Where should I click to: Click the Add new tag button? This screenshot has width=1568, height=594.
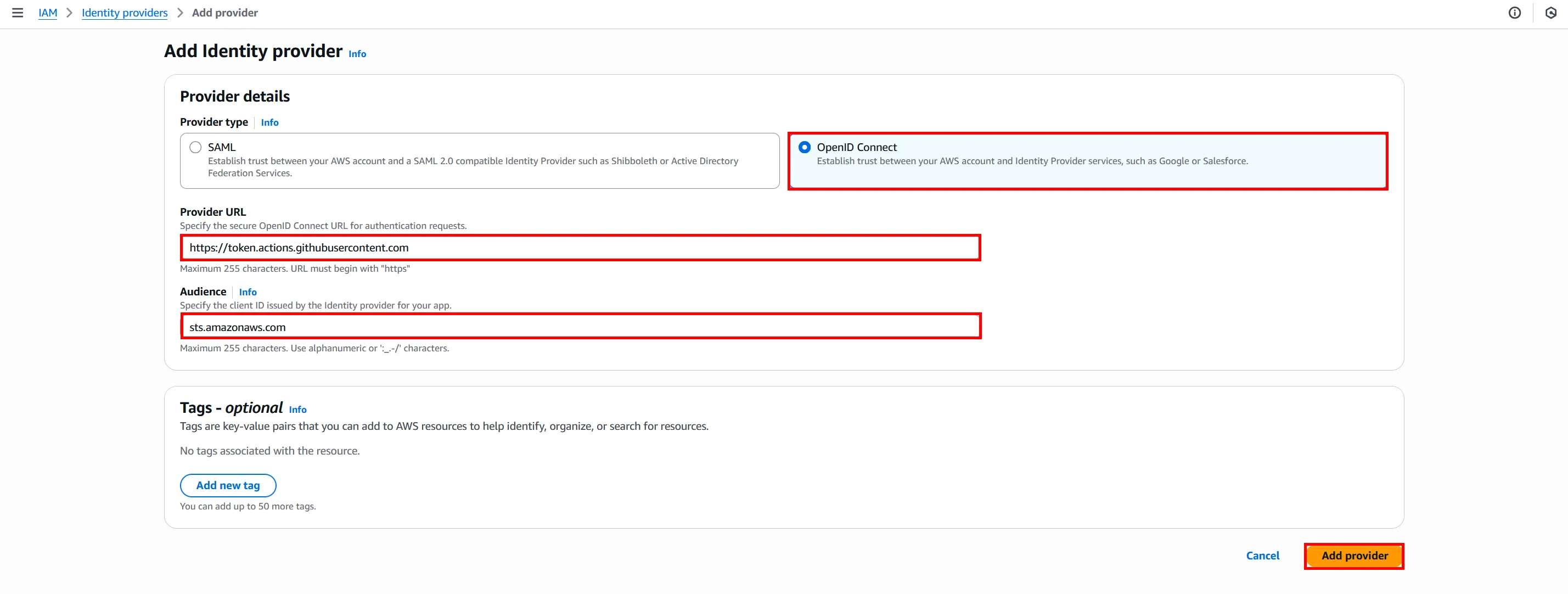pos(228,485)
